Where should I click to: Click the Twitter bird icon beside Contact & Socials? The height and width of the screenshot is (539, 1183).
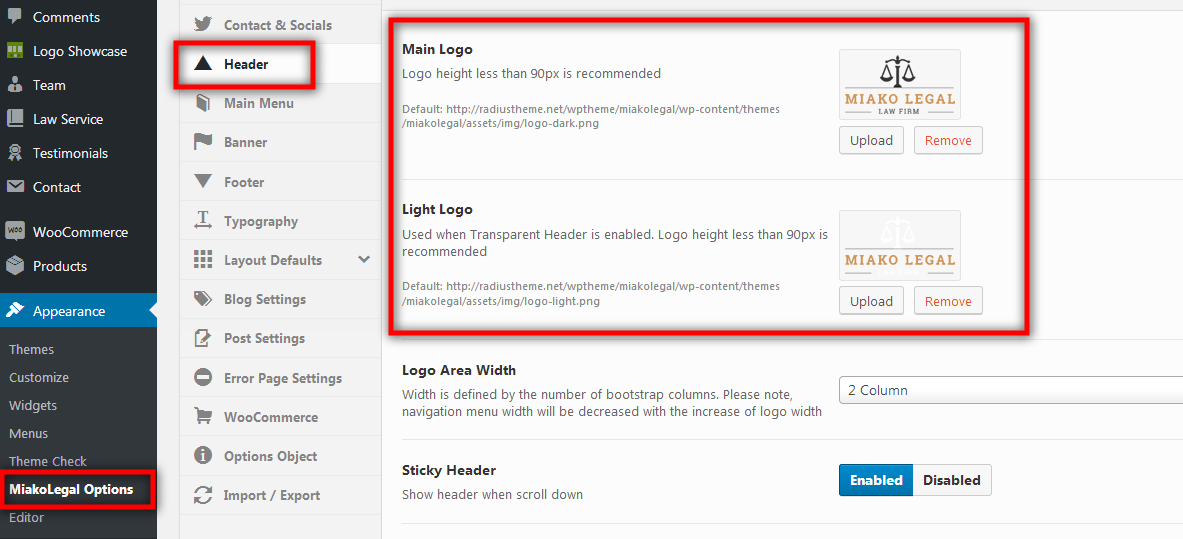click(203, 24)
